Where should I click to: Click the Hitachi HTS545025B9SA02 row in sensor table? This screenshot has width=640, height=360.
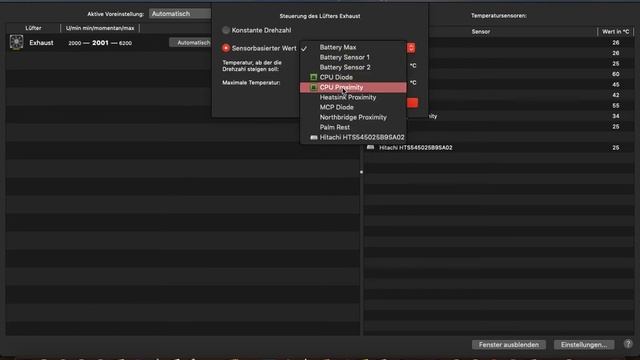point(499,148)
